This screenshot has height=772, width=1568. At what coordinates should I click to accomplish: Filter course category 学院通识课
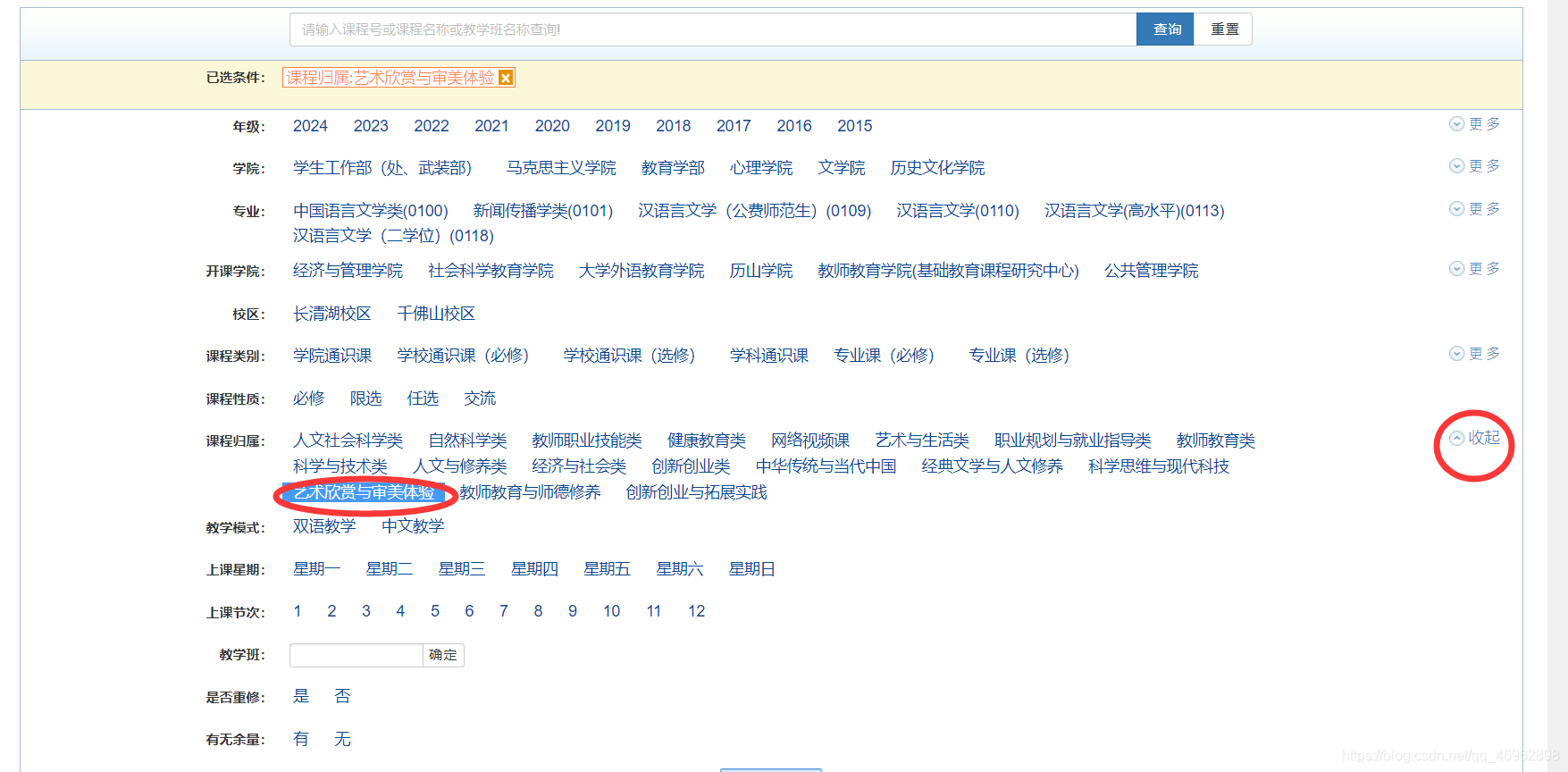pyautogui.click(x=332, y=356)
